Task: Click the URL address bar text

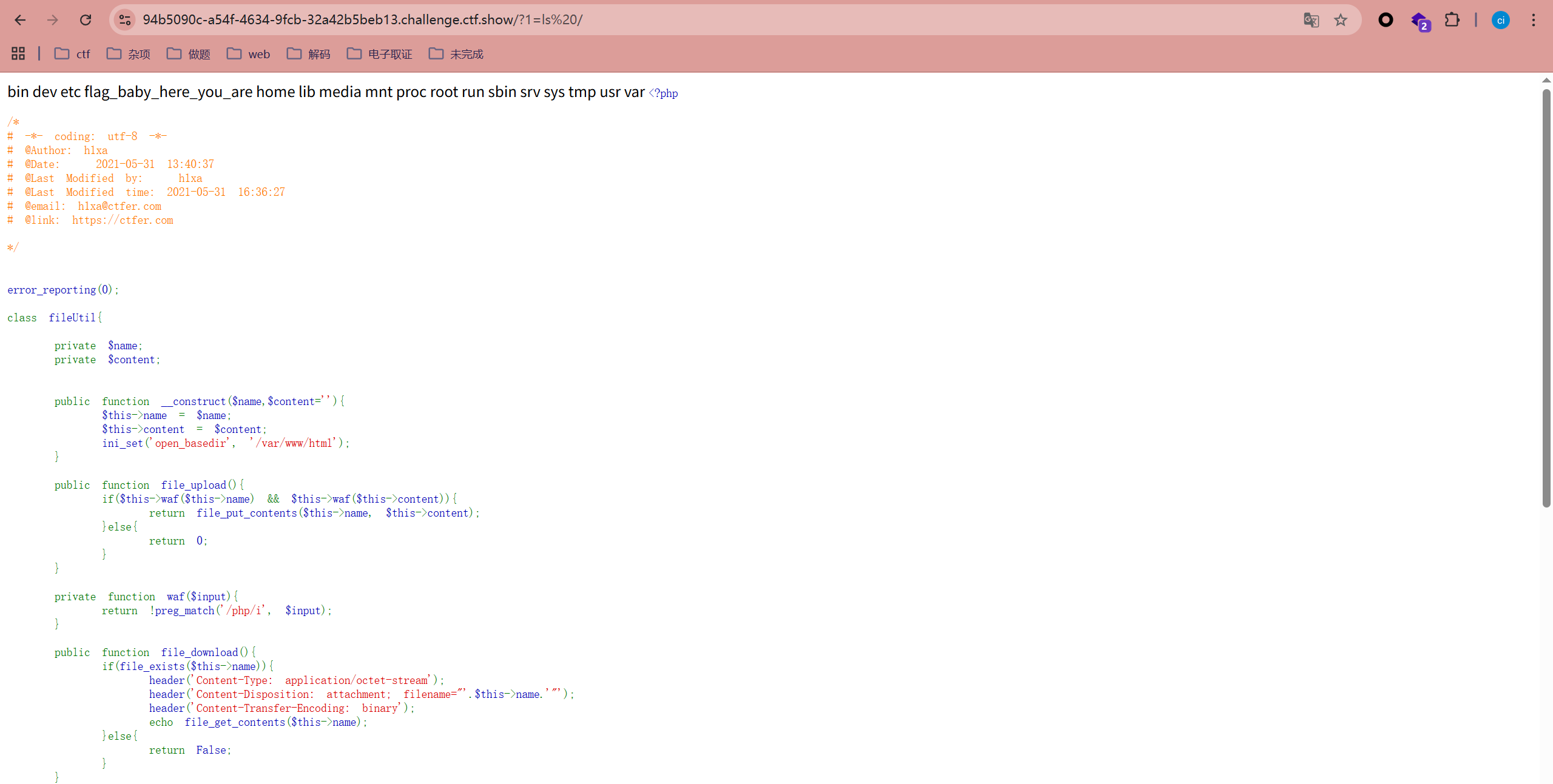Action: click(362, 20)
